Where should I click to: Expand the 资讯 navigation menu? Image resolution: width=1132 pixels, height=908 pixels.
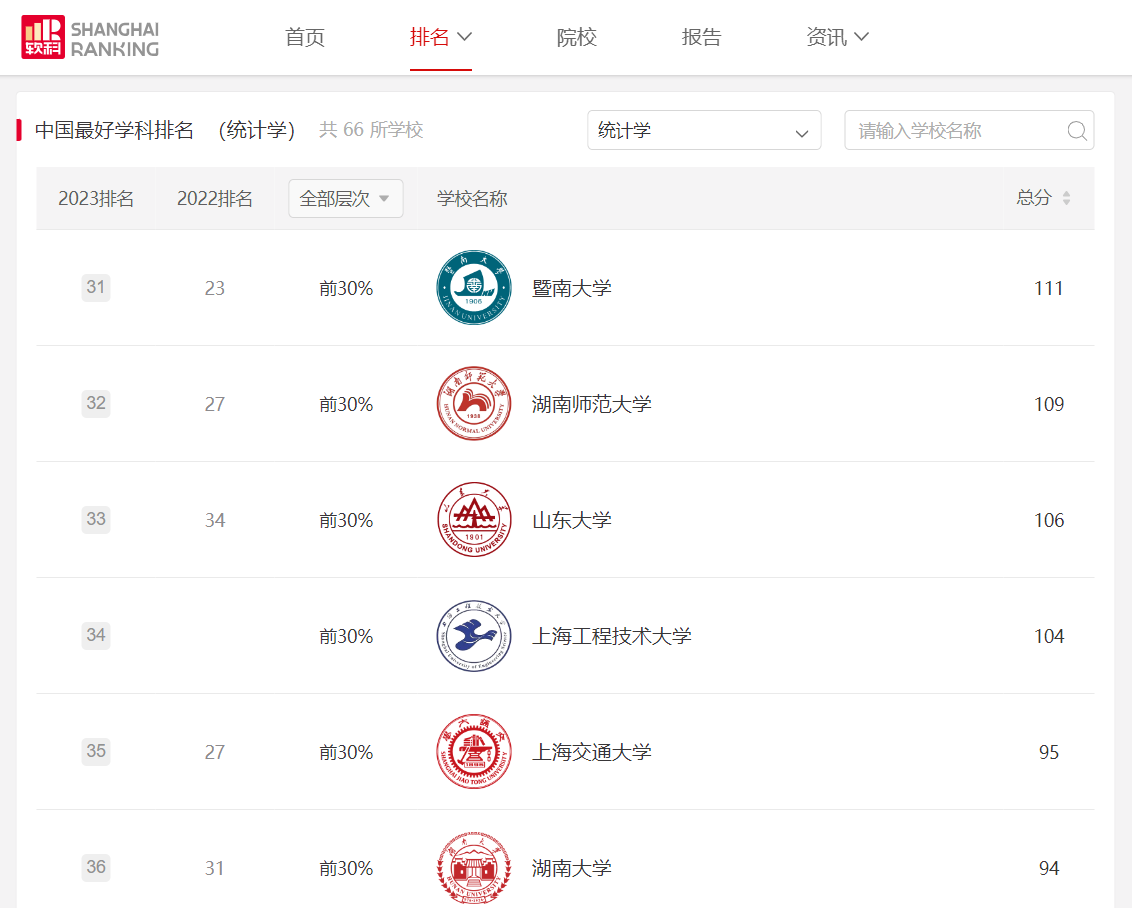point(837,37)
